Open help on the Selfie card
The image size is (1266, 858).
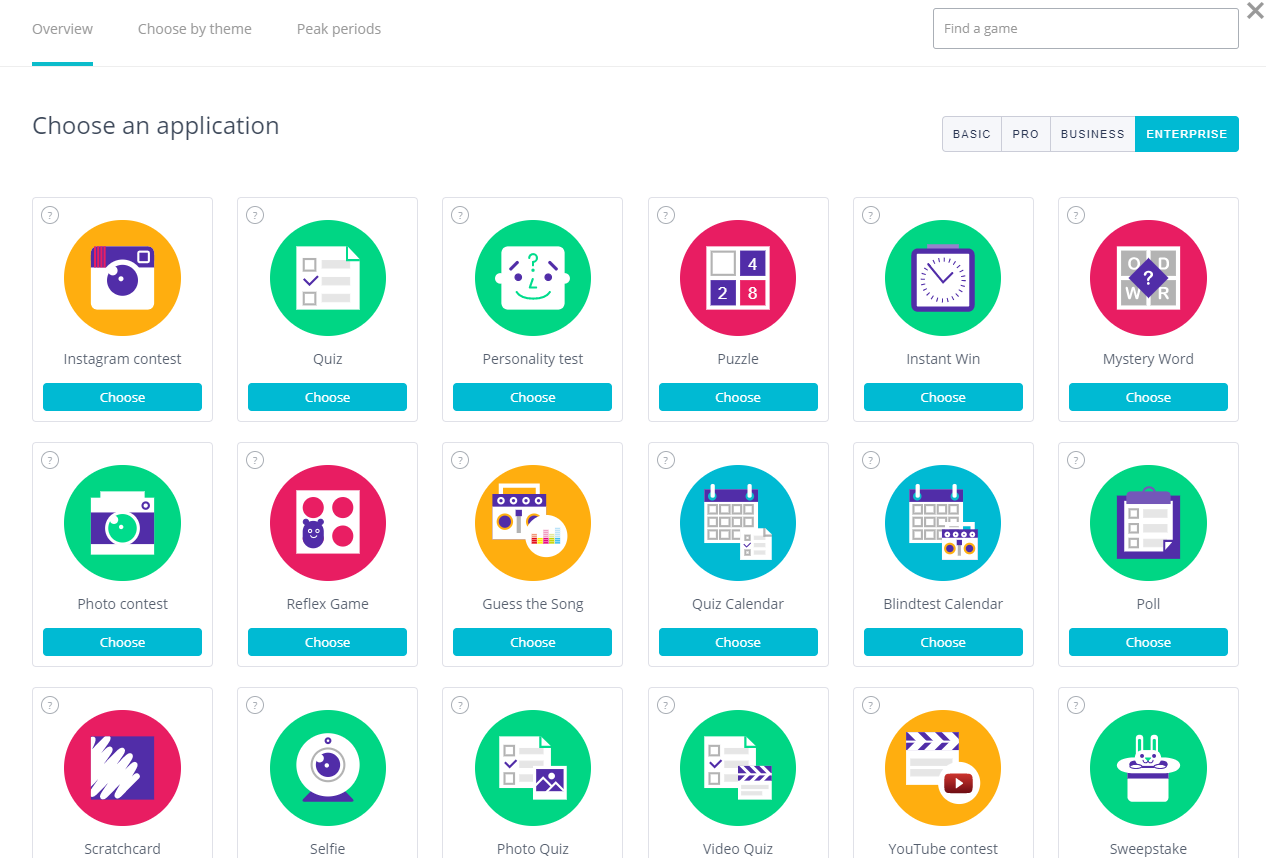point(255,705)
